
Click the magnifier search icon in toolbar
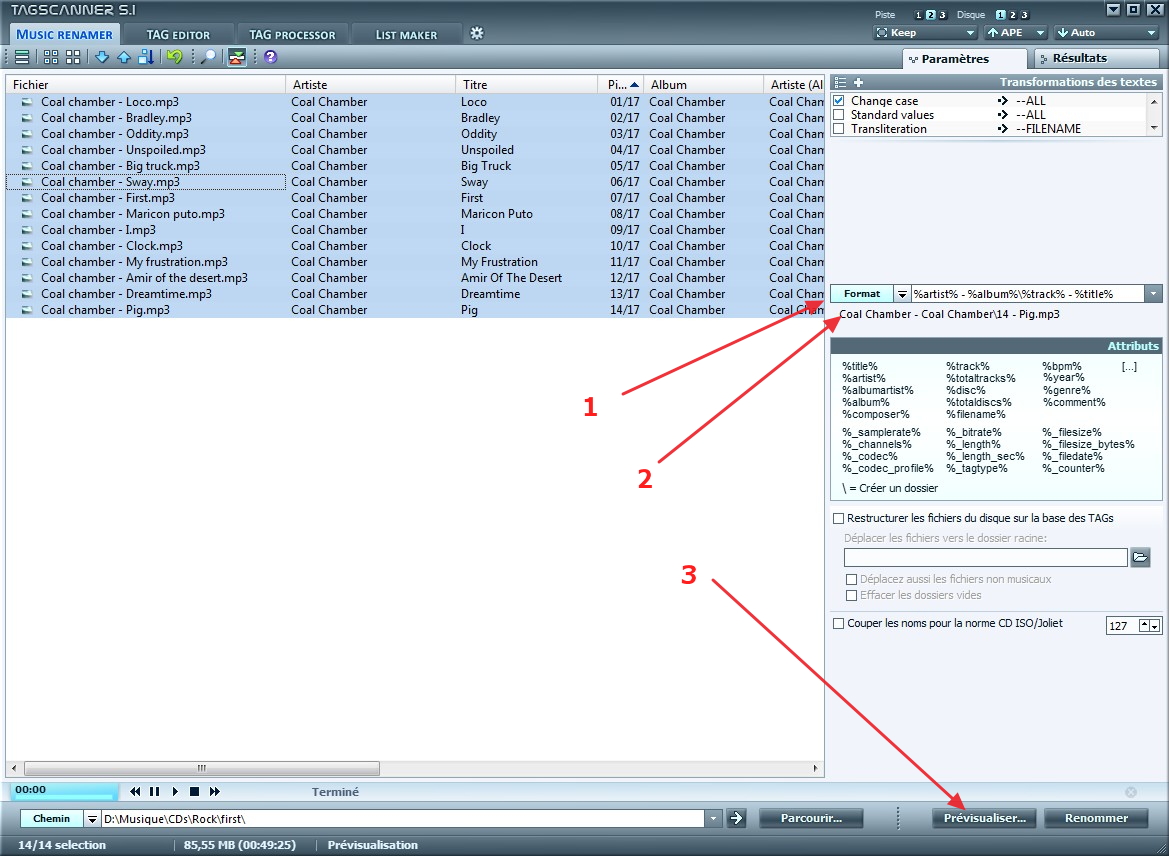tap(209, 57)
